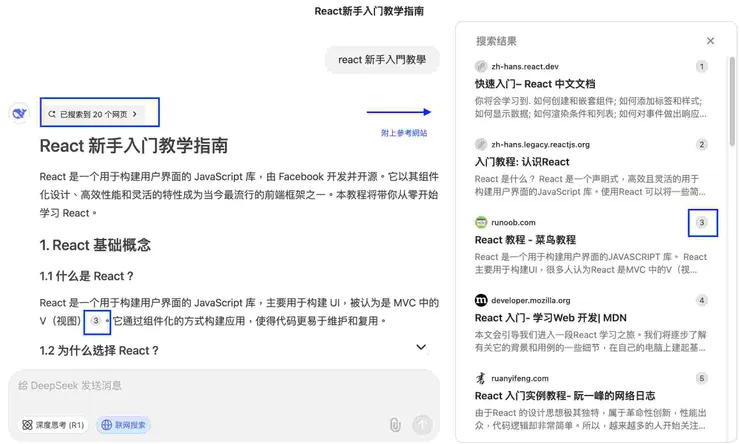Click the domain text 'developer.mozilla.org'
The image size is (740, 444).
tap(530, 300)
